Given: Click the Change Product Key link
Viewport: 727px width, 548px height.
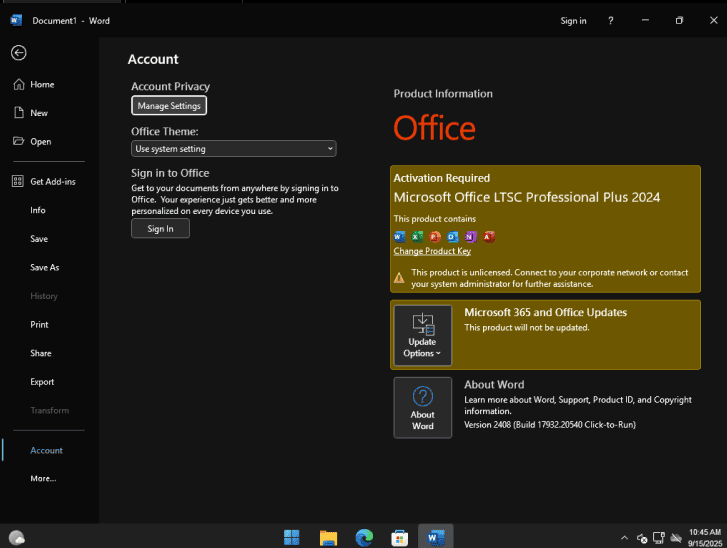Looking at the screenshot, I should 432,251.
